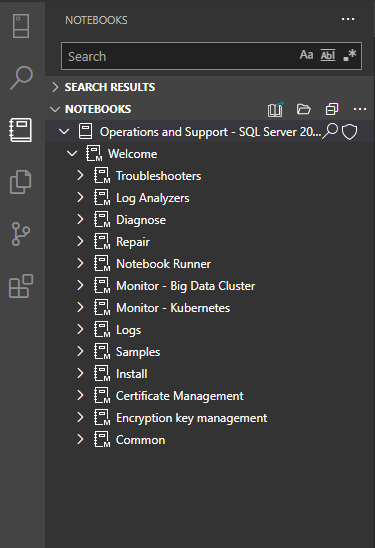Image resolution: width=375 pixels, height=548 pixels.
Task: Open Encryption key management entry
Action: pos(192,418)
